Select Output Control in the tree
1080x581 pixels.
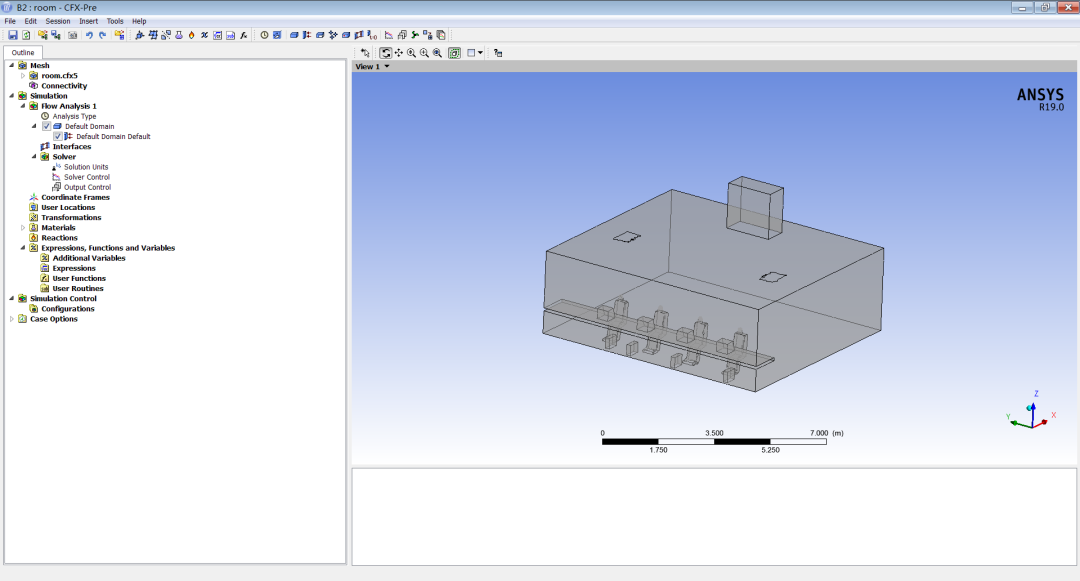click(87, 187)
